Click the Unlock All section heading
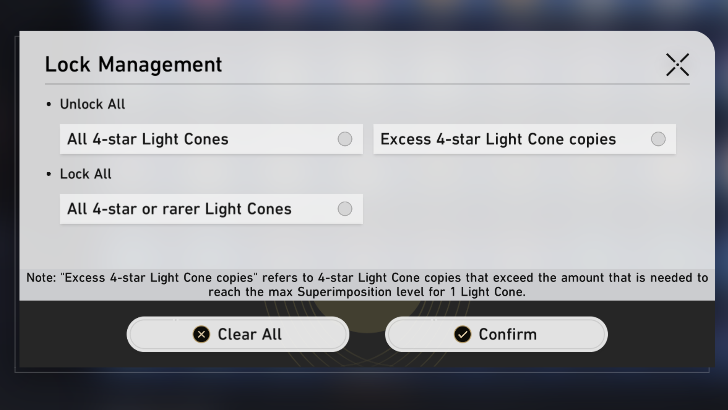The image size is (728, 410). pos(92,104)
